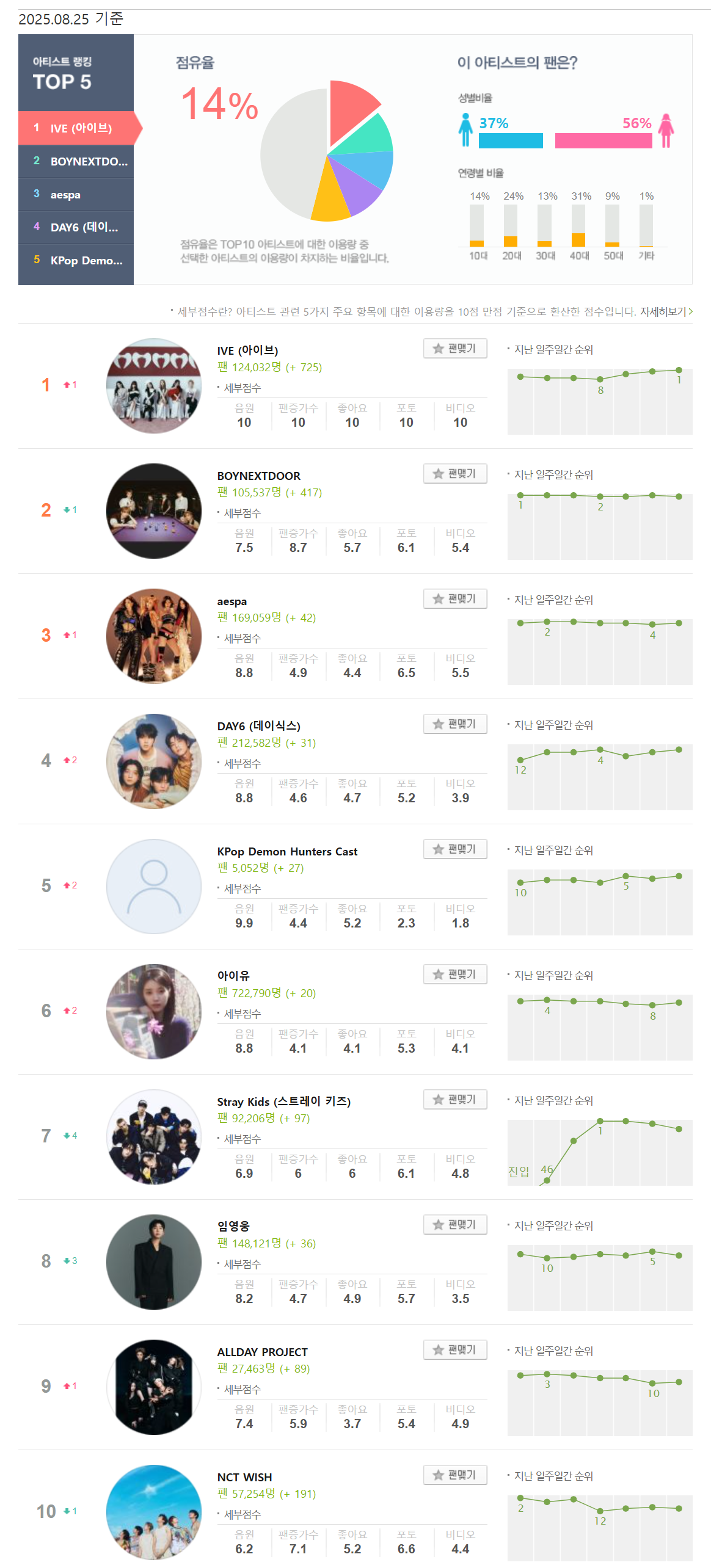Select aespa in TOP 5 sidebar
The height and width of the screenshot is (1568, 711).
click(76, 195)
